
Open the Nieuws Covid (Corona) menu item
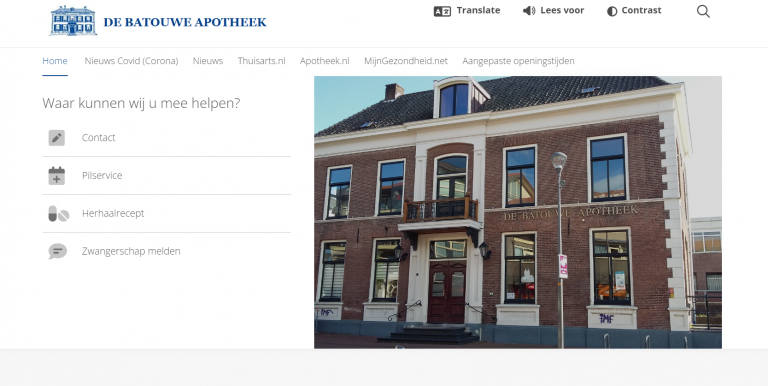click(x=131, y=61)
